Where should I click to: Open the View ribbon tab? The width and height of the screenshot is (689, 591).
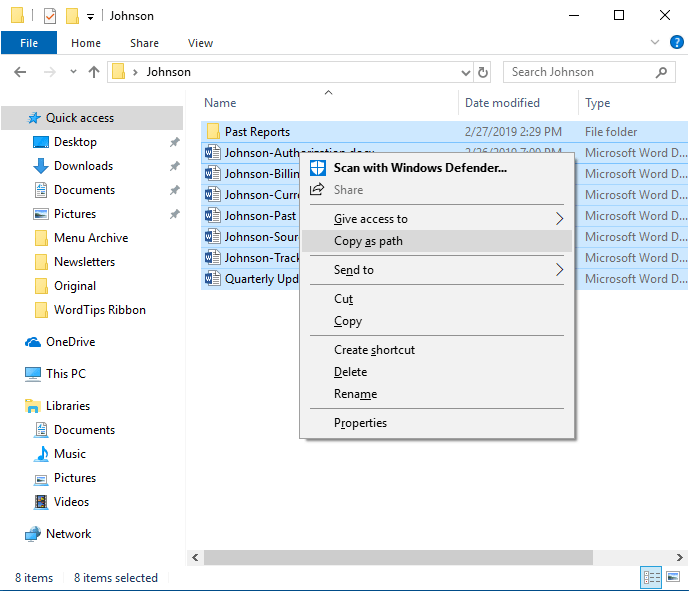click(x=200, y=43)
